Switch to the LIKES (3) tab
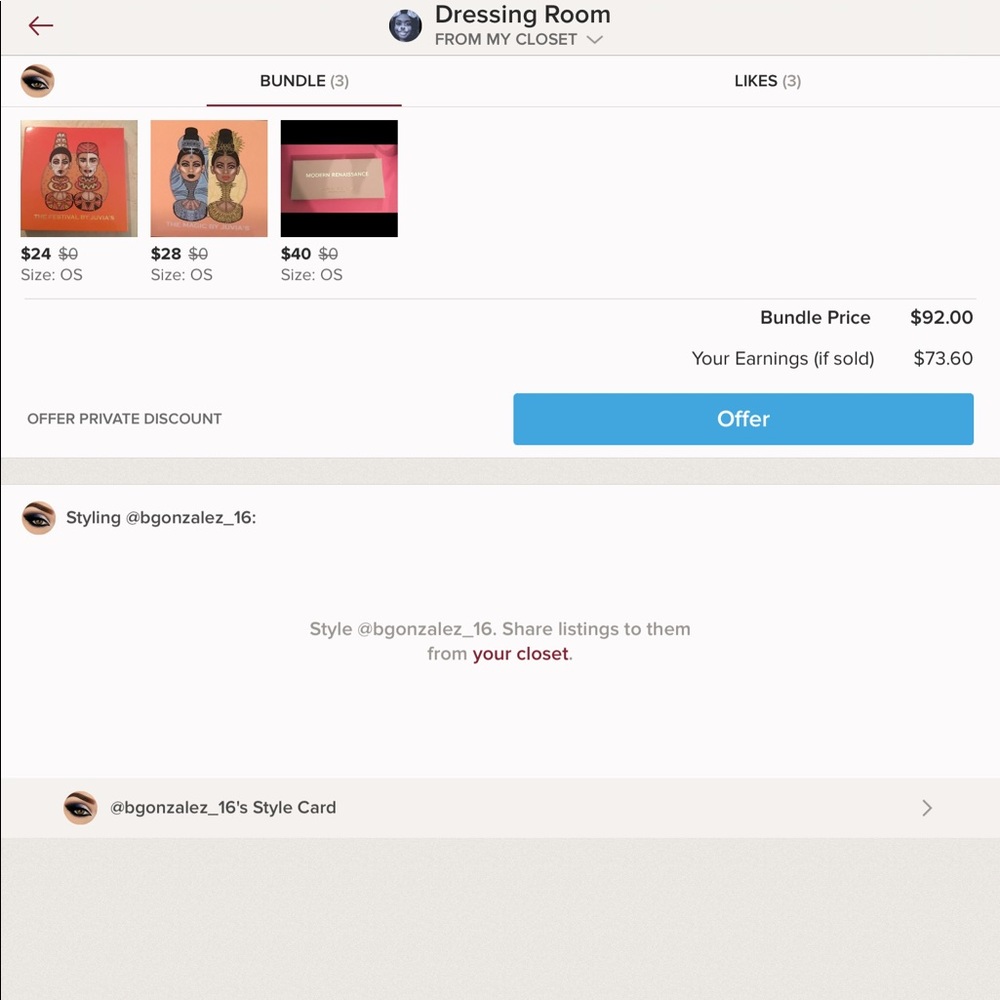 [767, 81]
